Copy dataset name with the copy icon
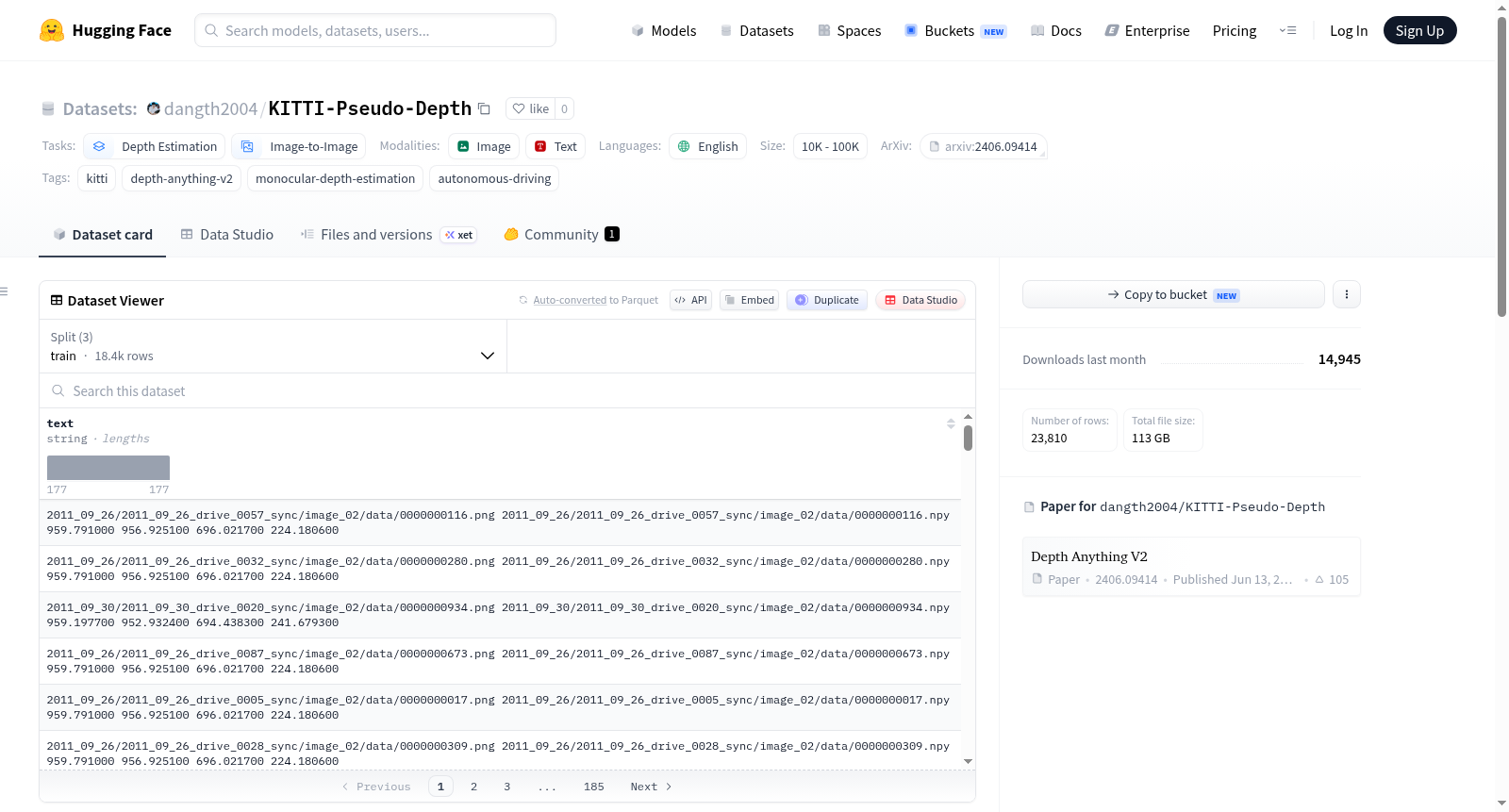Image resolution: width=1509 pixels, height=812 pixels. point(484,108)
